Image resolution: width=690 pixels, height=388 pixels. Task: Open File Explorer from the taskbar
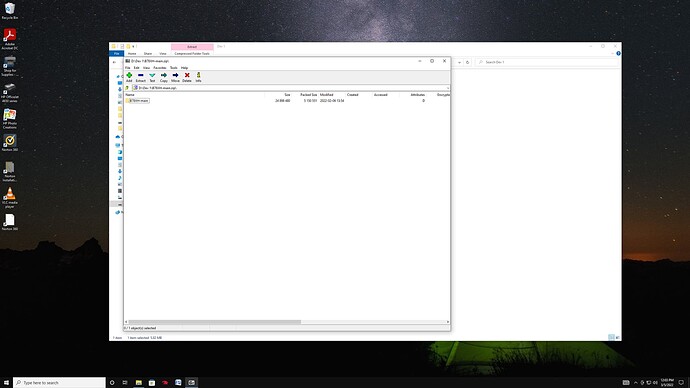pos(139,383)
